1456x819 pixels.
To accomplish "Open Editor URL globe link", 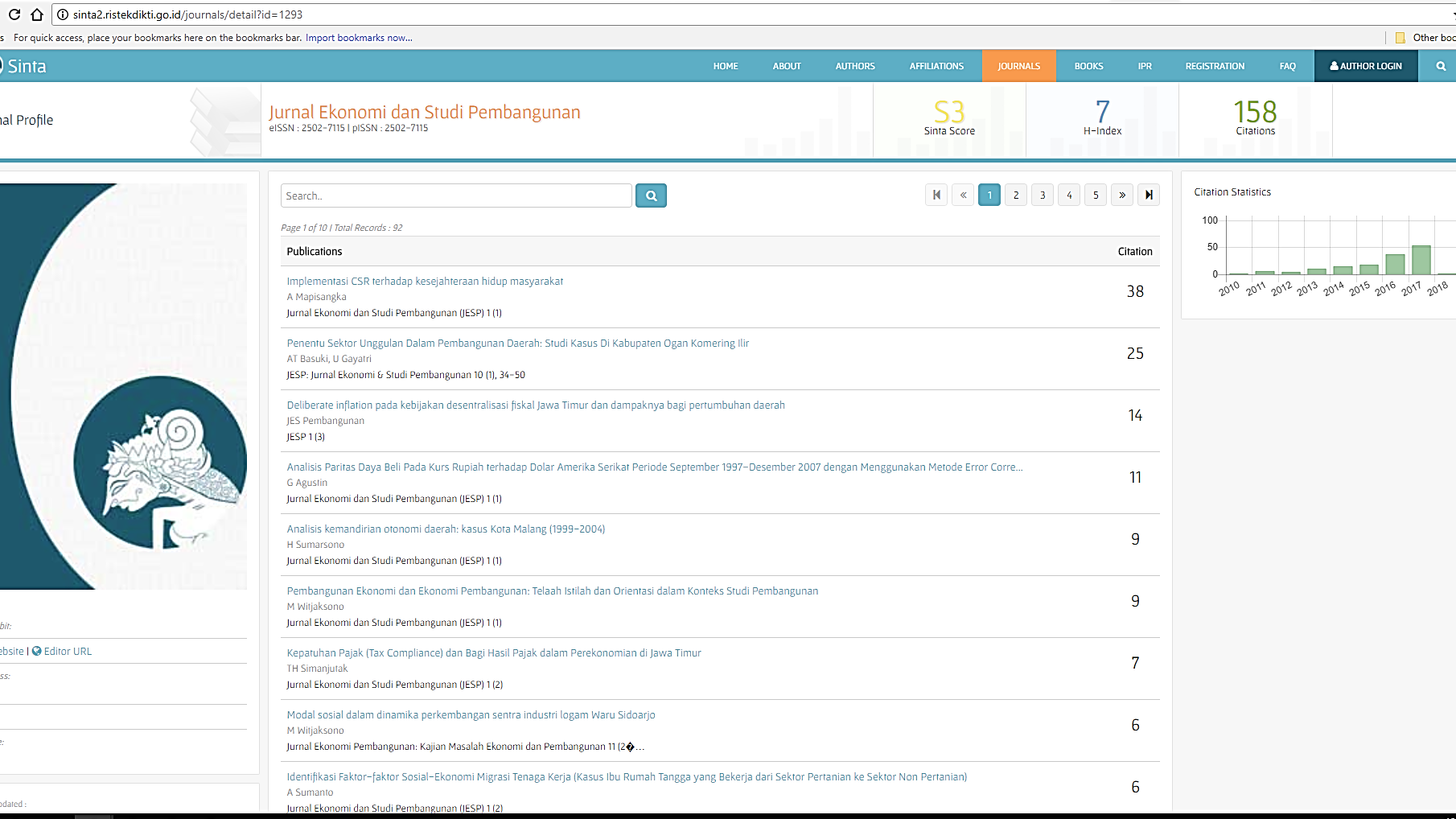I will click(x=61, y=651).
